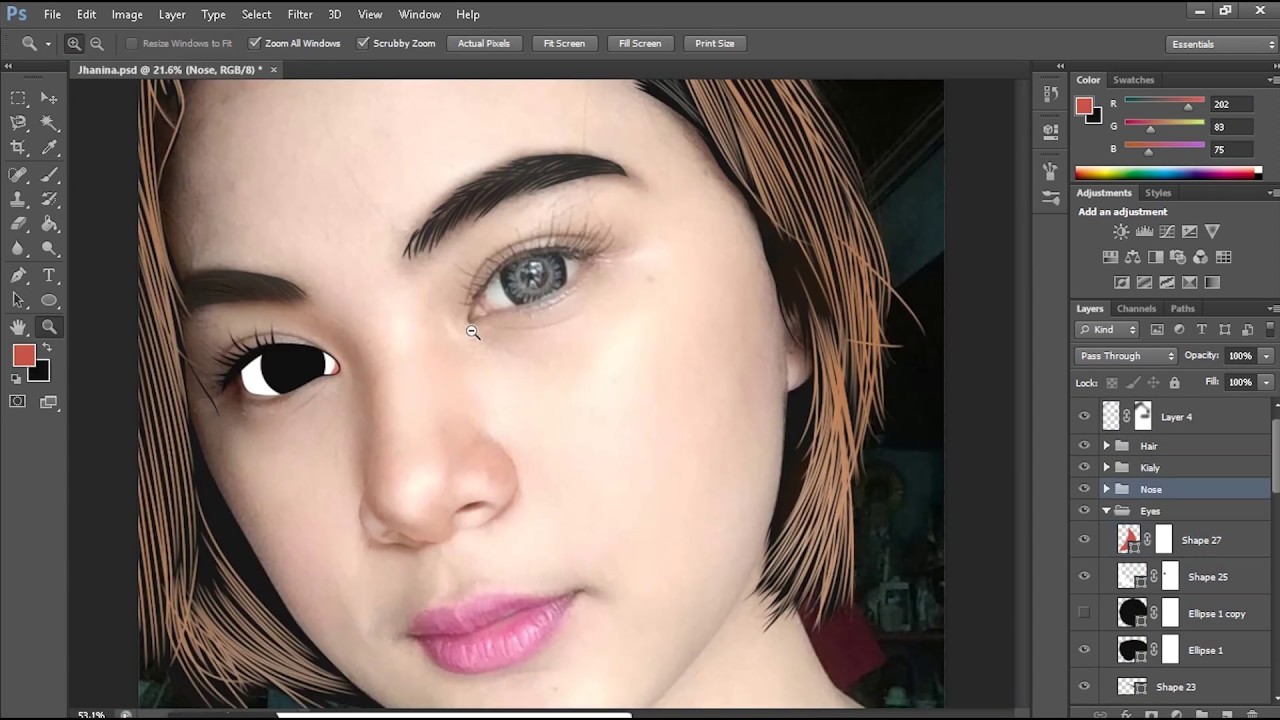Hide the Ellipse 1 layer

tap(1084, 650)
